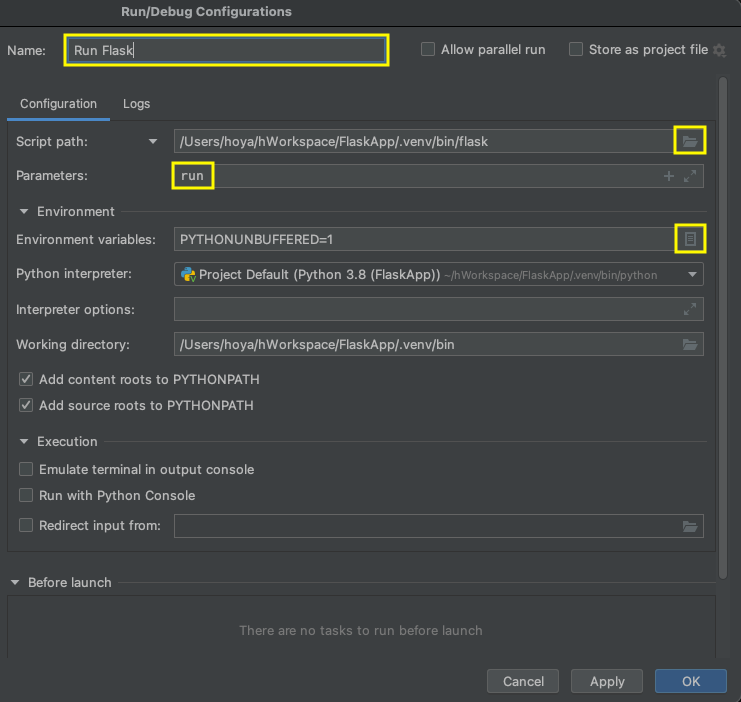Open Store as project file settings gear
741x702 pixels.
[719, 50]
